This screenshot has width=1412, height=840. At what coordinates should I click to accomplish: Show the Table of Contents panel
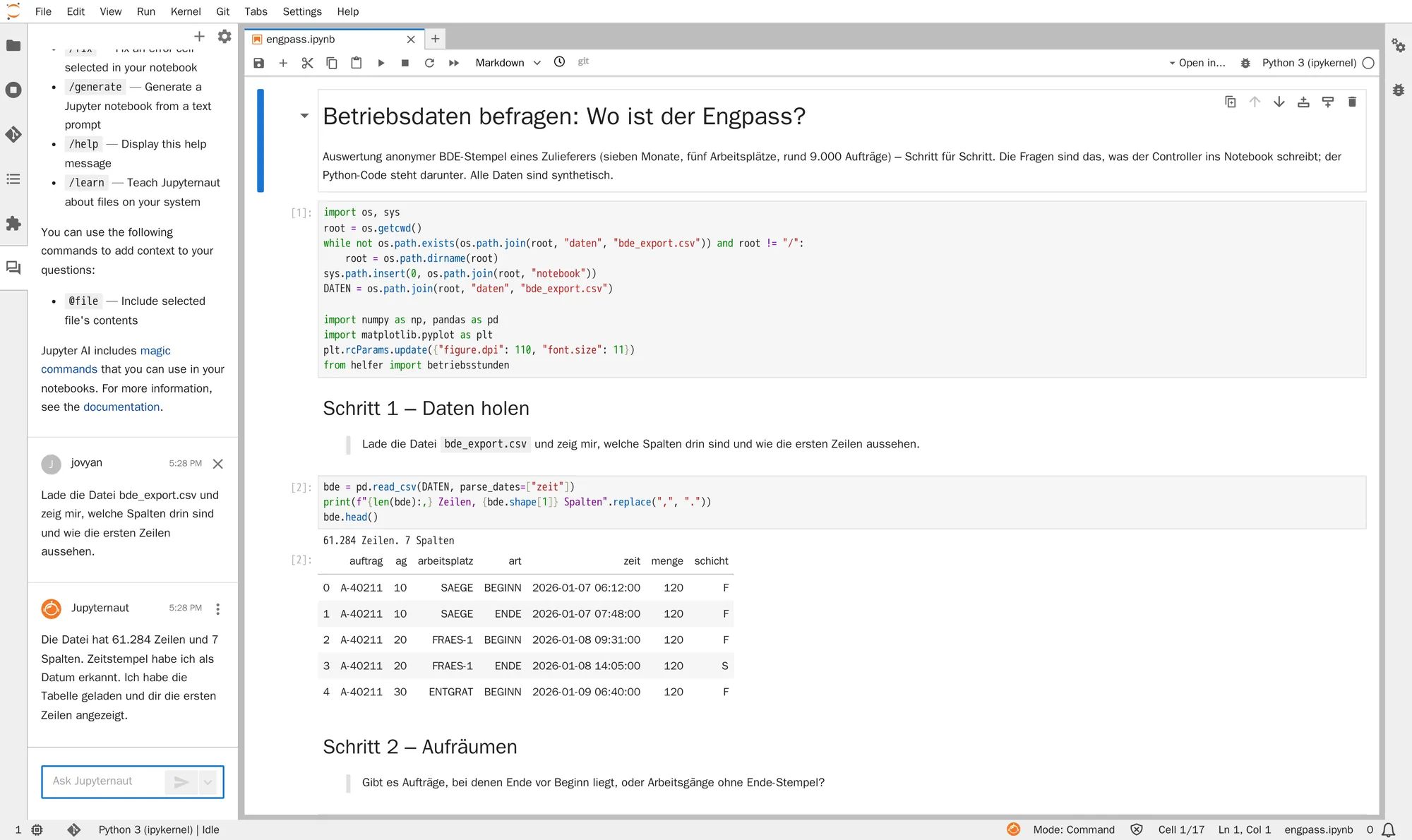tap(13, 179)
